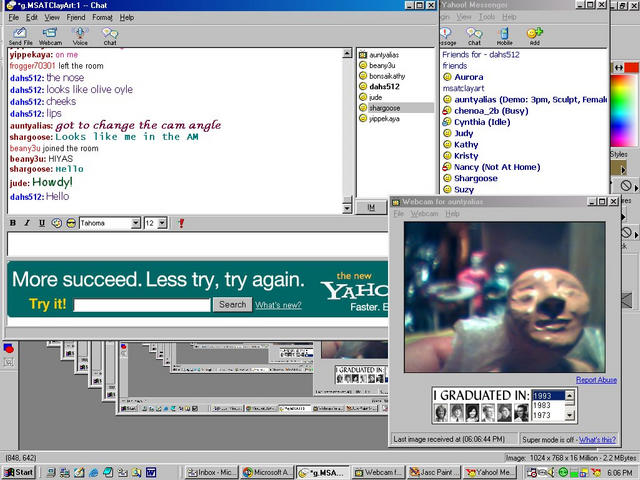Open What's this? super mode link
The width and height of the screenshot is (640, 480).
pos(597,440)
